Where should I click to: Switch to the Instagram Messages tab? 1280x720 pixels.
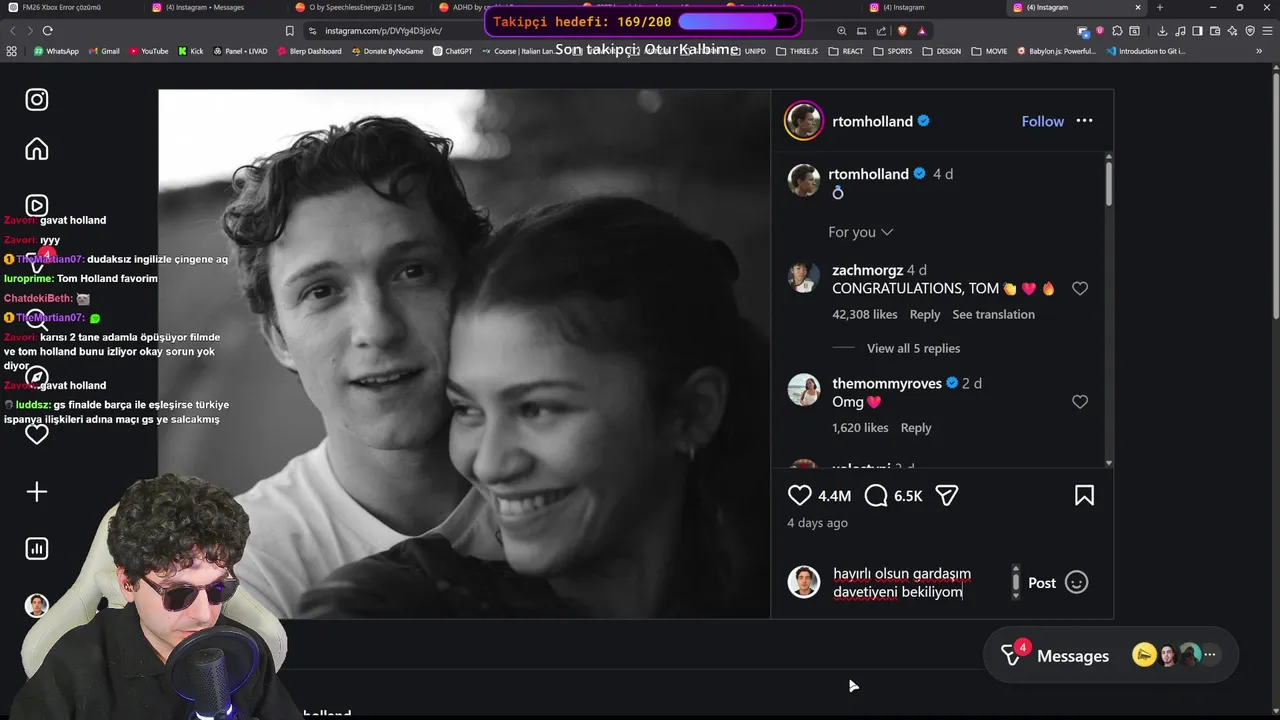(215, 7)
